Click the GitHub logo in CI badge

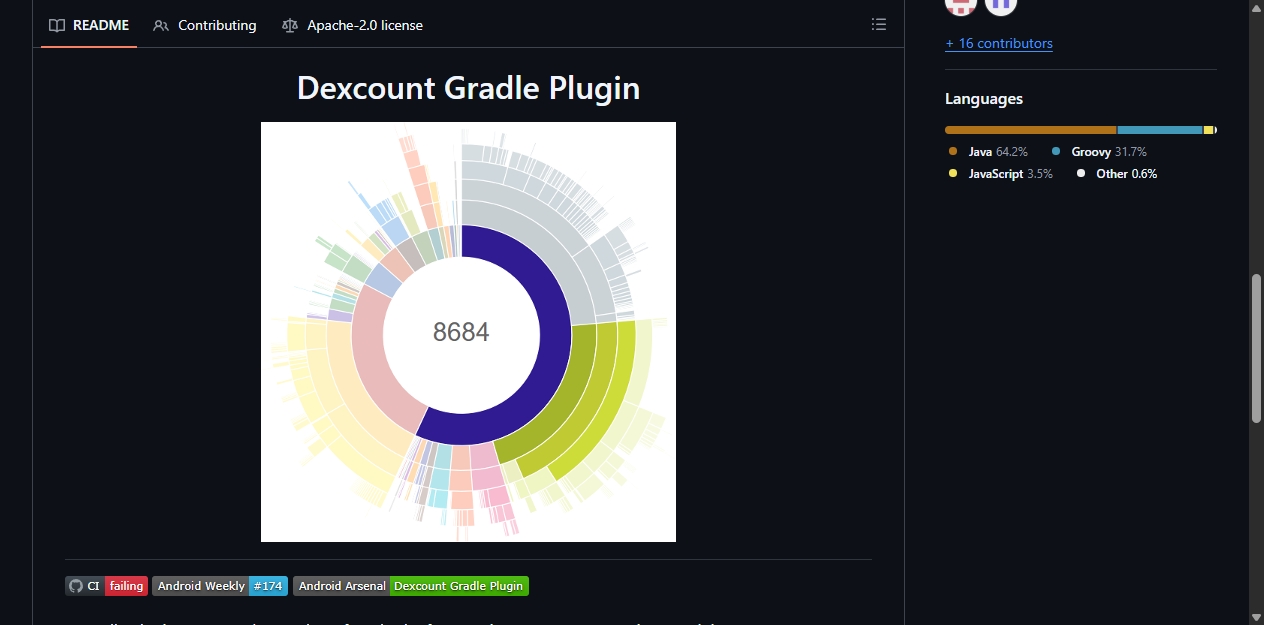(76, 586)
